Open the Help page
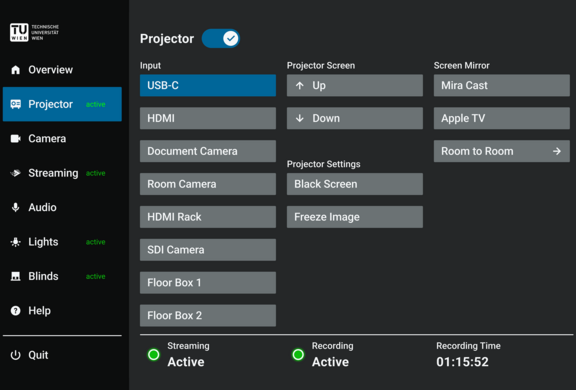Viewport: 576px width, 390px height. tap(62, 311)
